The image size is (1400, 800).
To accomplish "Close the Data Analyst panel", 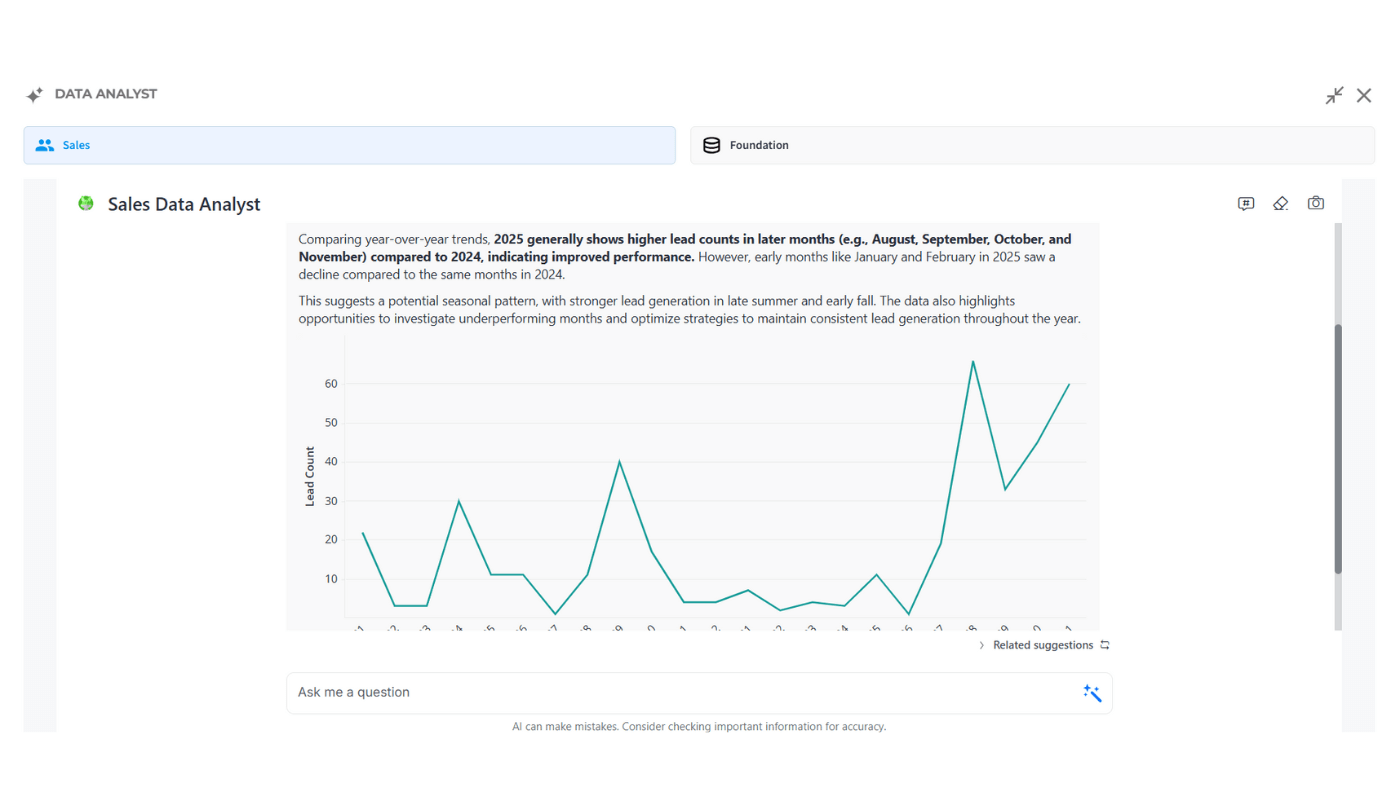I will pos(1364,95).
